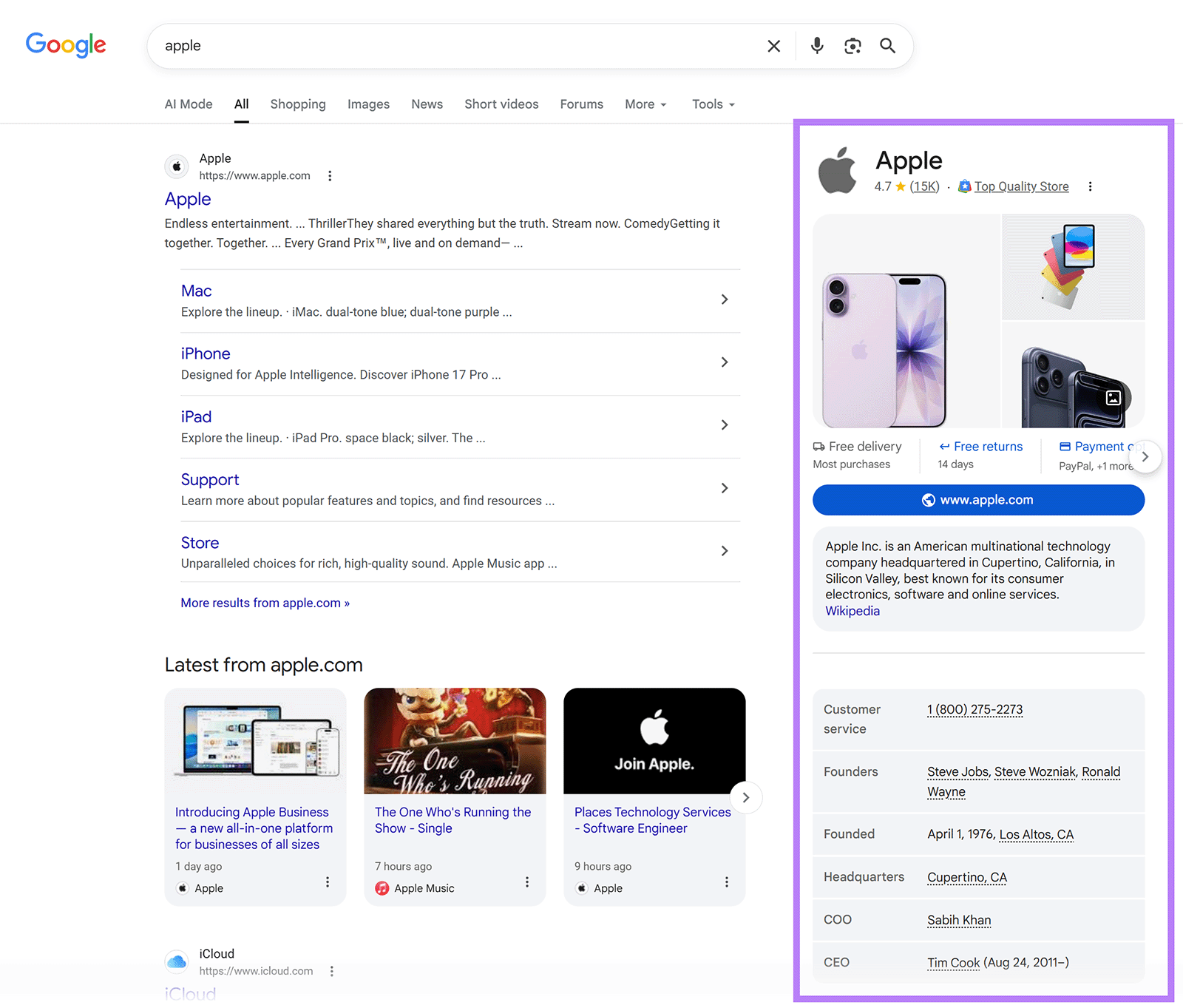The image size is (1183, 1008).
Task: Expand the Mac sitelink chevron
Action: (724, 300)
